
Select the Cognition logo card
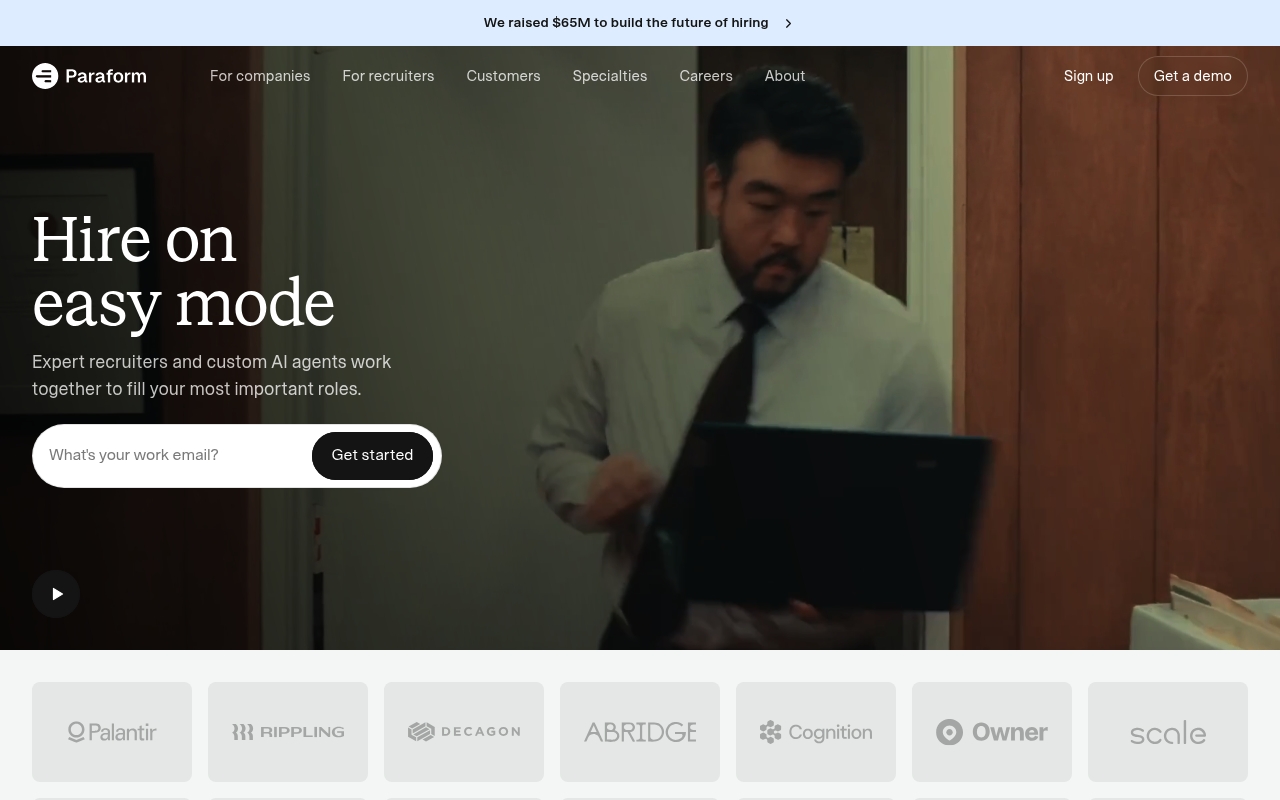click(x=816, y=732)
